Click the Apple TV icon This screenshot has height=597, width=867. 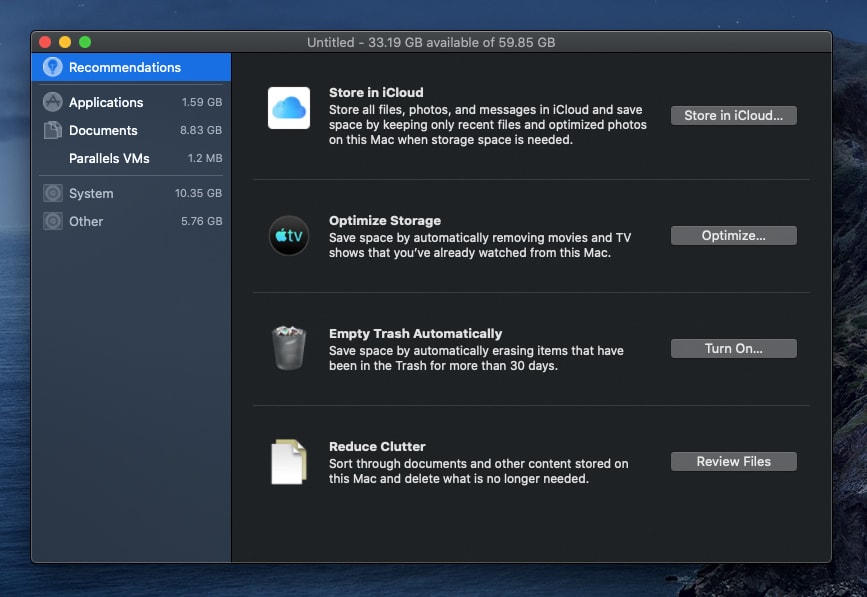[289, 236]
